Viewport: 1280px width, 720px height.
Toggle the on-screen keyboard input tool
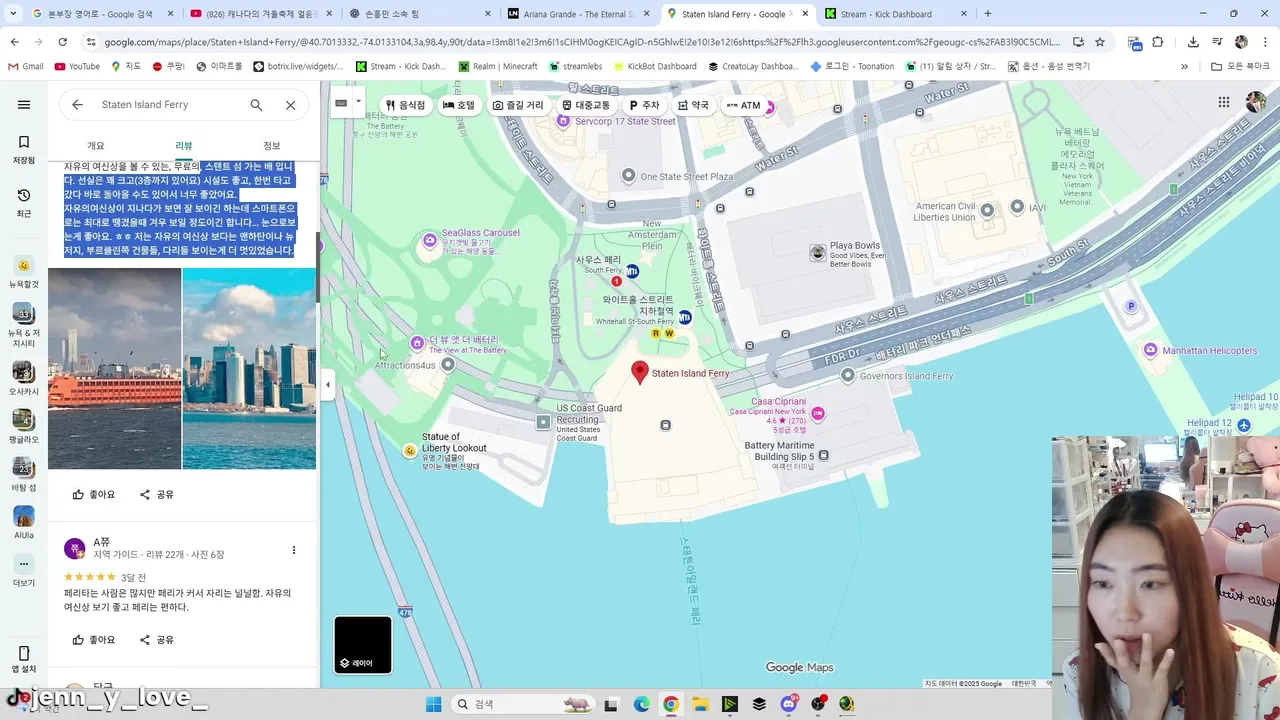(341, 104)
